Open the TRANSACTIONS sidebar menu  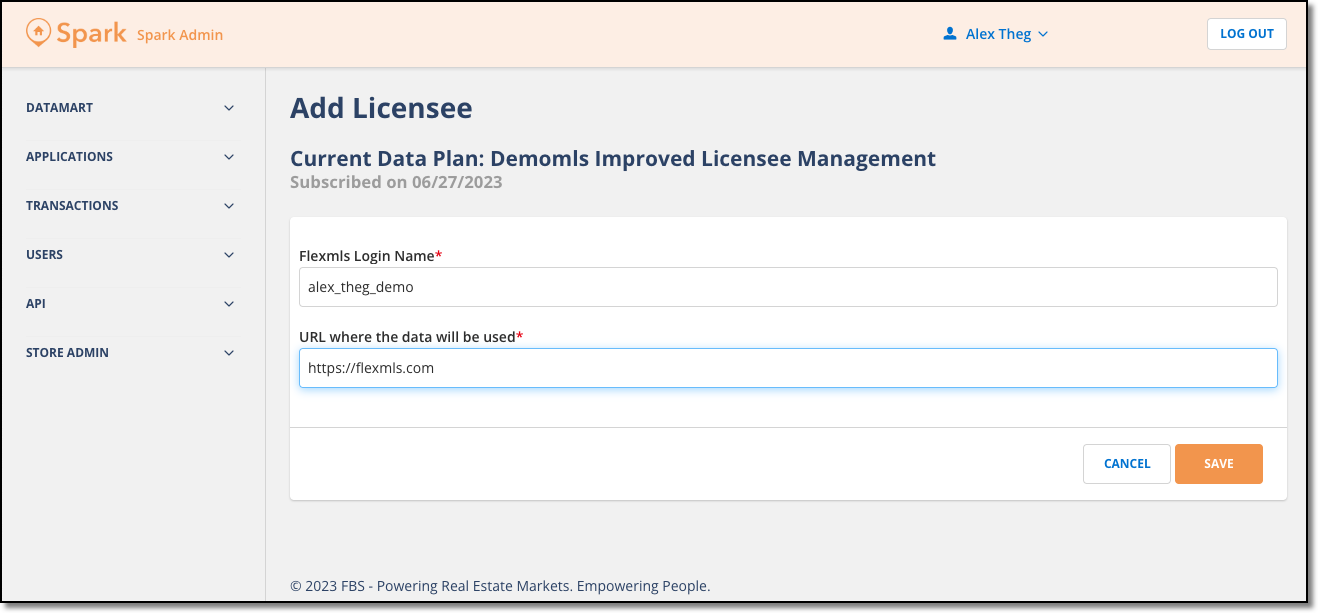[x=131, y=206]
